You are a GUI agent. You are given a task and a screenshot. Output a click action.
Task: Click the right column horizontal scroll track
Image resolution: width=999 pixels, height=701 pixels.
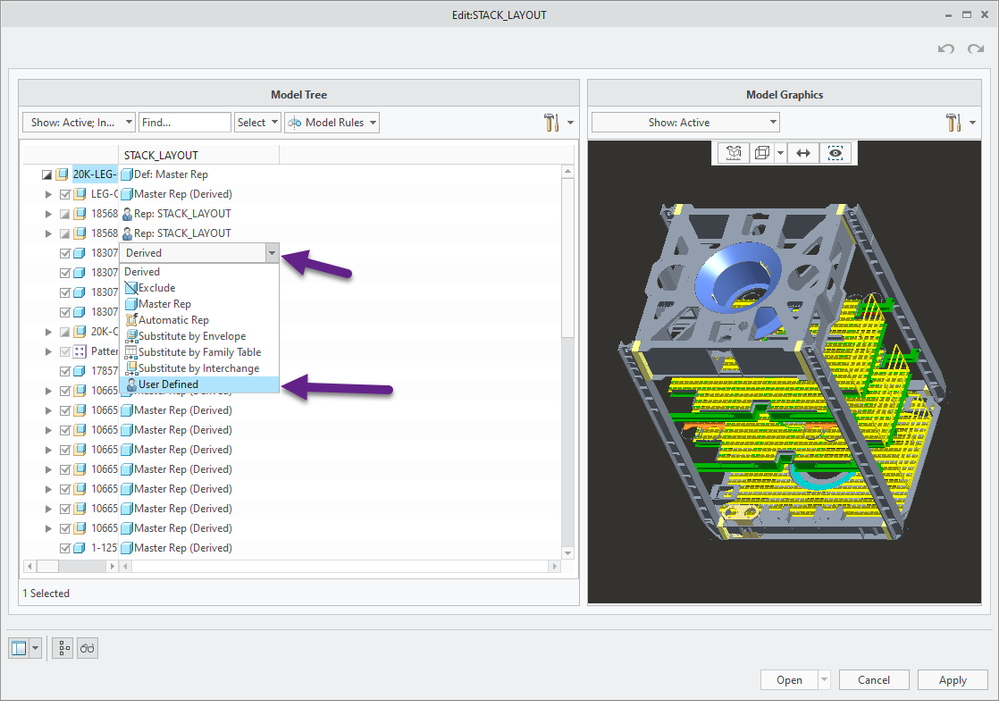pos(340,566)
